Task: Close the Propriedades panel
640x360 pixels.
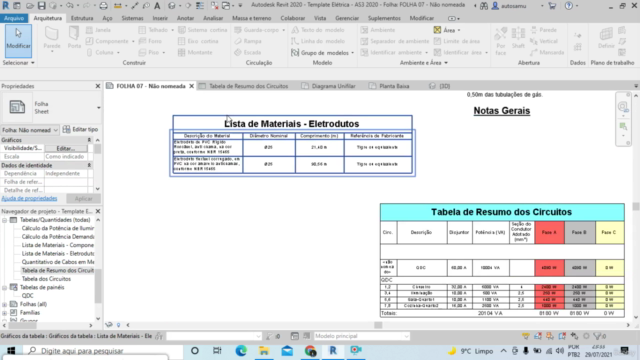Action: [98, 86]
